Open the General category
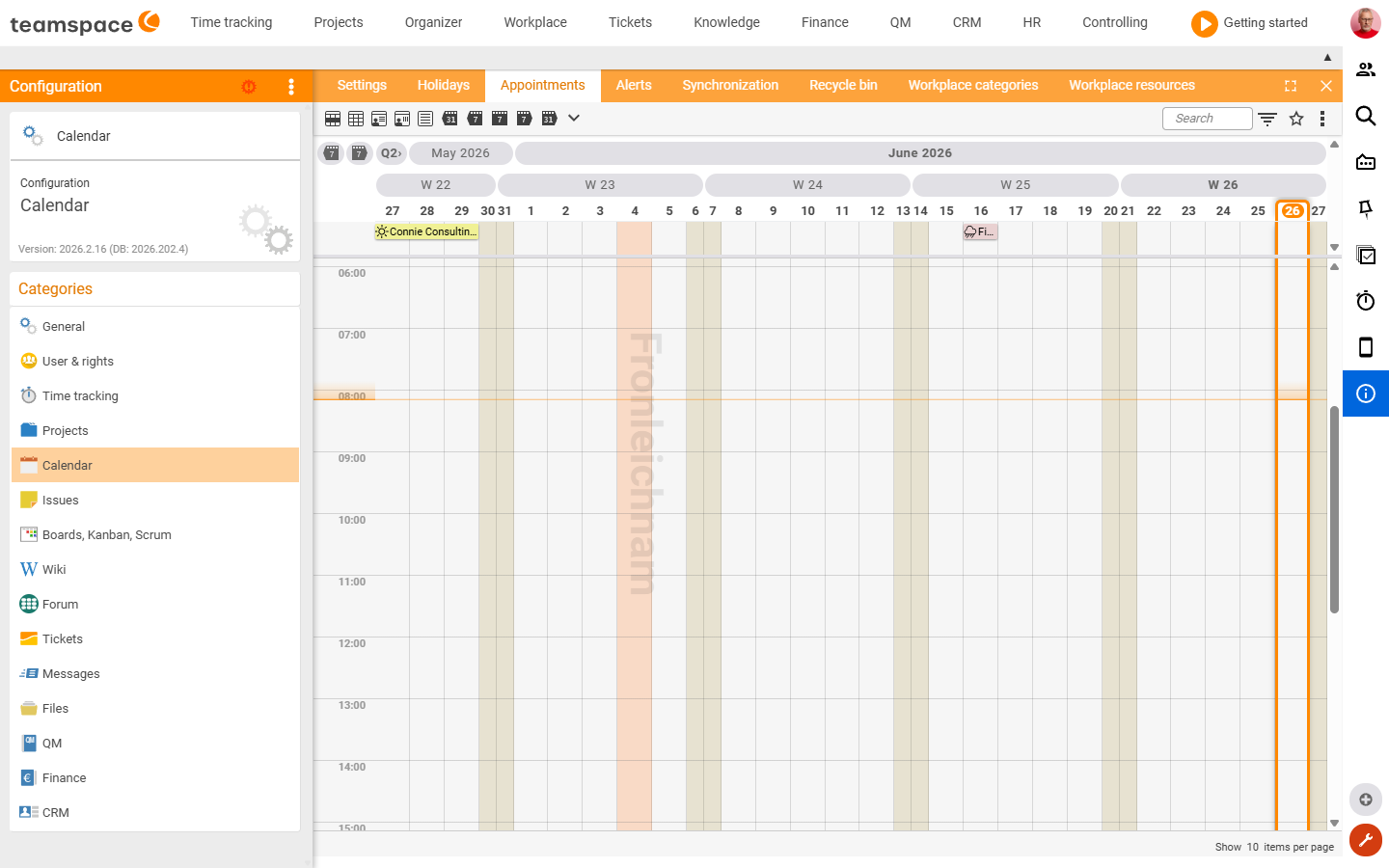Screen dimensions: 1389x868 coord(155,326)
